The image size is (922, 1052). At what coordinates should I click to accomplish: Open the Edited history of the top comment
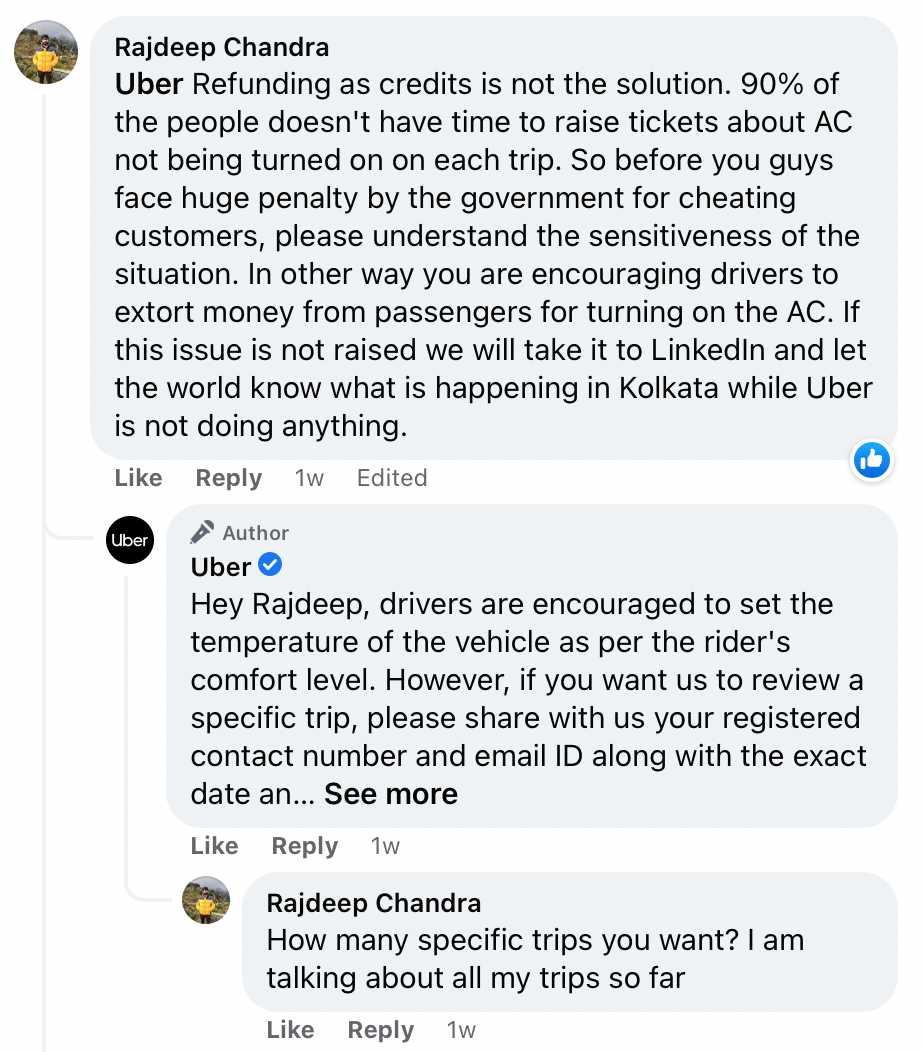tap(392, 478)
